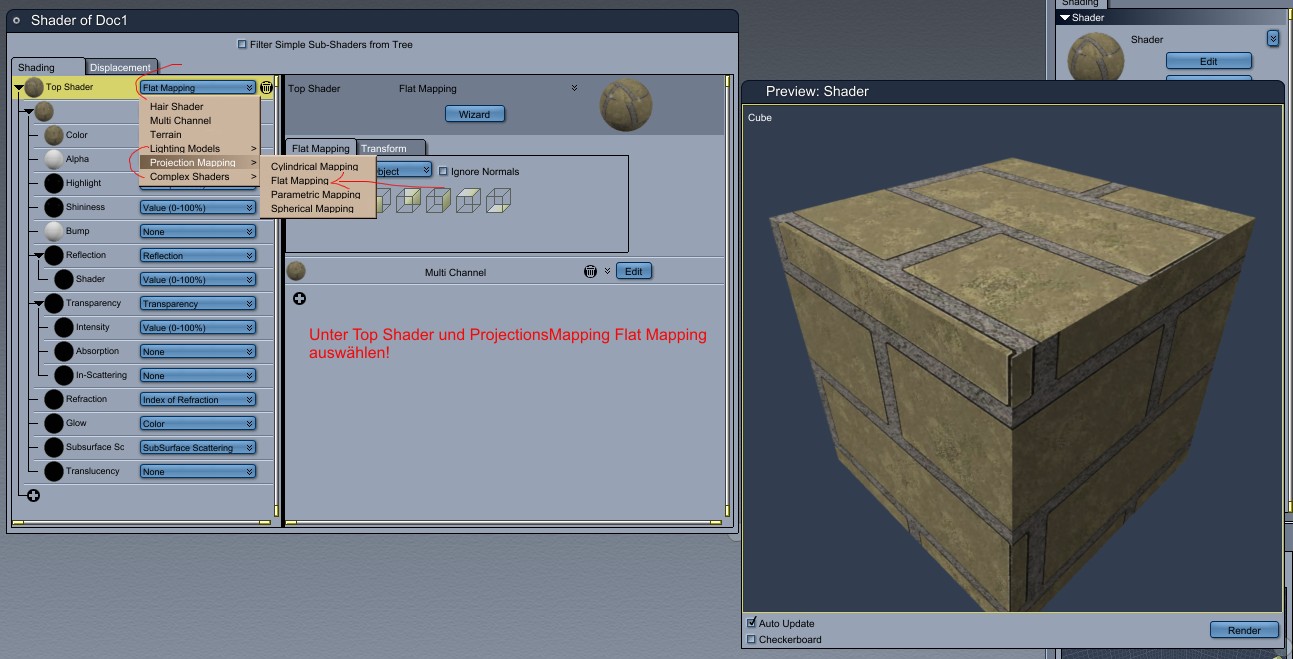
Task: Switch to the Displacement tab
Action: [x=120, y=67]
